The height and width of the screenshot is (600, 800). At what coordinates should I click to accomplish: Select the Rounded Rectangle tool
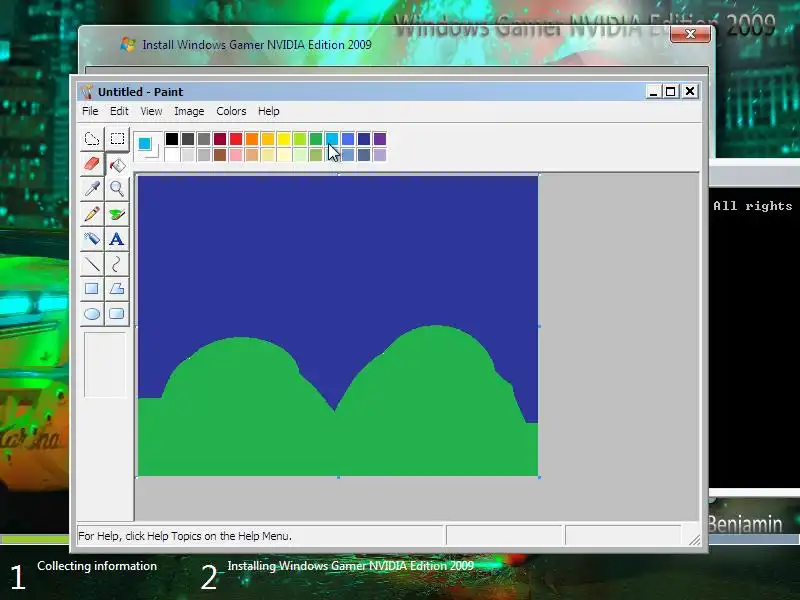[x=117, y=314]
